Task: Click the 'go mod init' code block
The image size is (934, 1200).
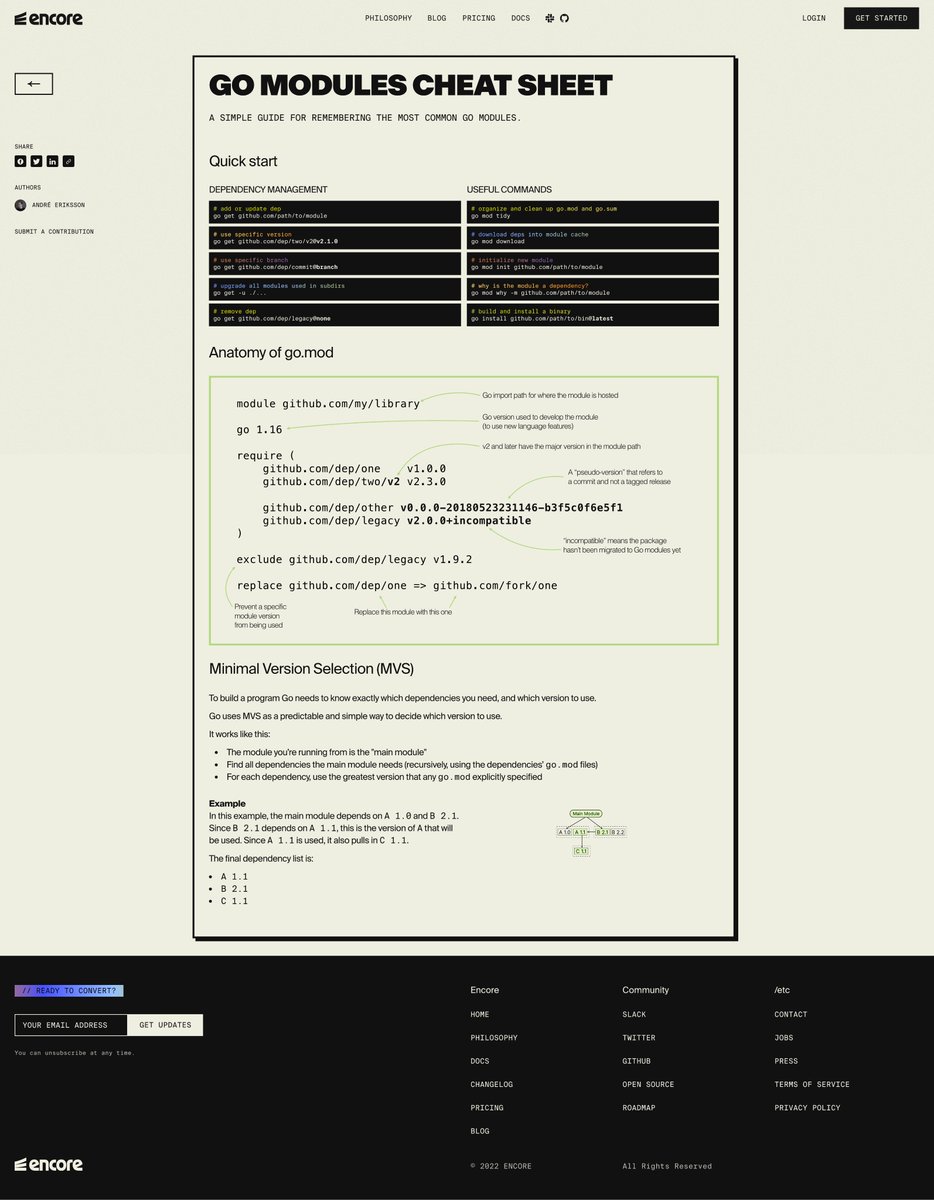Action: click(593, 264)
